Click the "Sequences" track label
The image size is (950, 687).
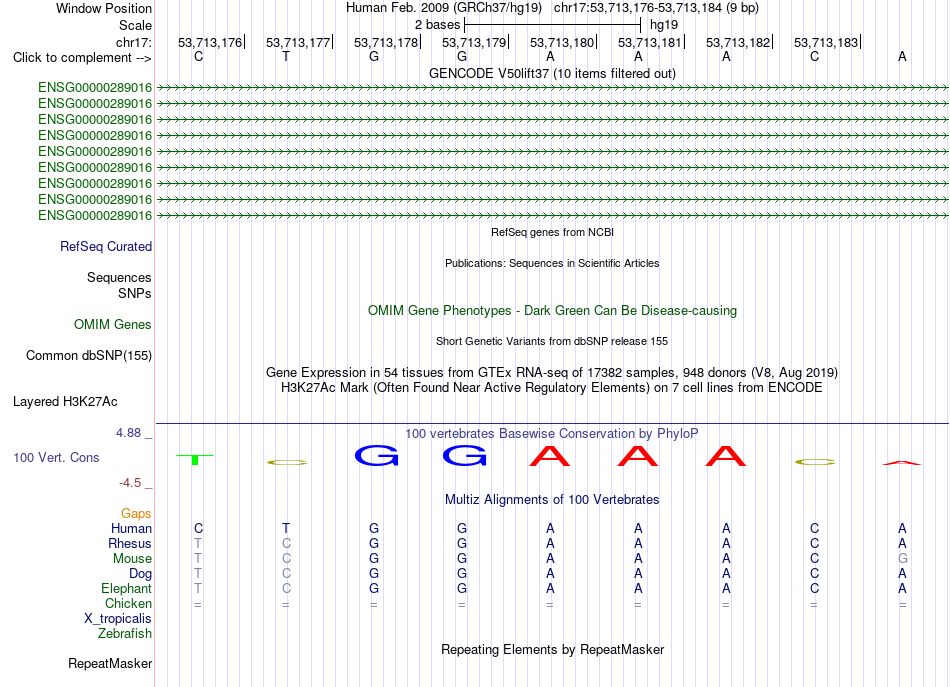[119, 277]
